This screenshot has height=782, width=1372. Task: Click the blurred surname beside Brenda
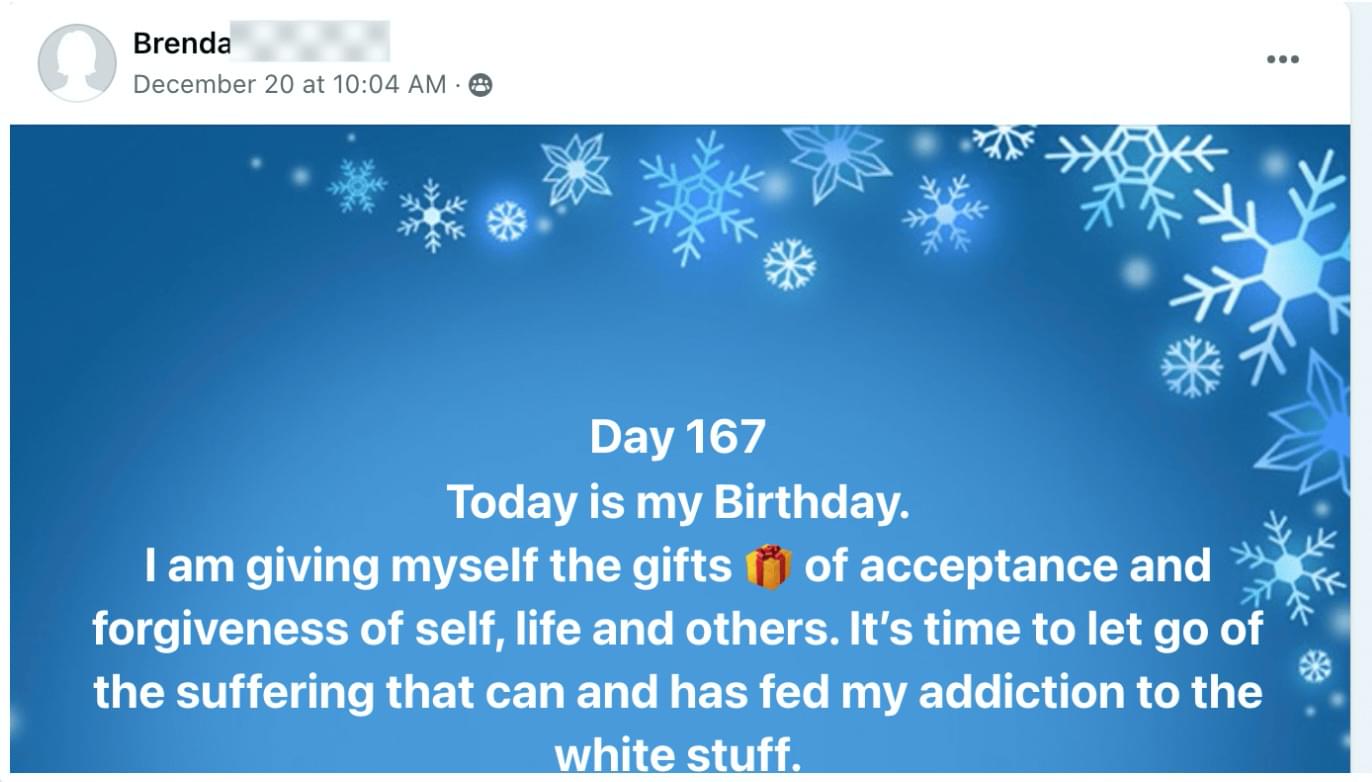(x=310, y=44)
